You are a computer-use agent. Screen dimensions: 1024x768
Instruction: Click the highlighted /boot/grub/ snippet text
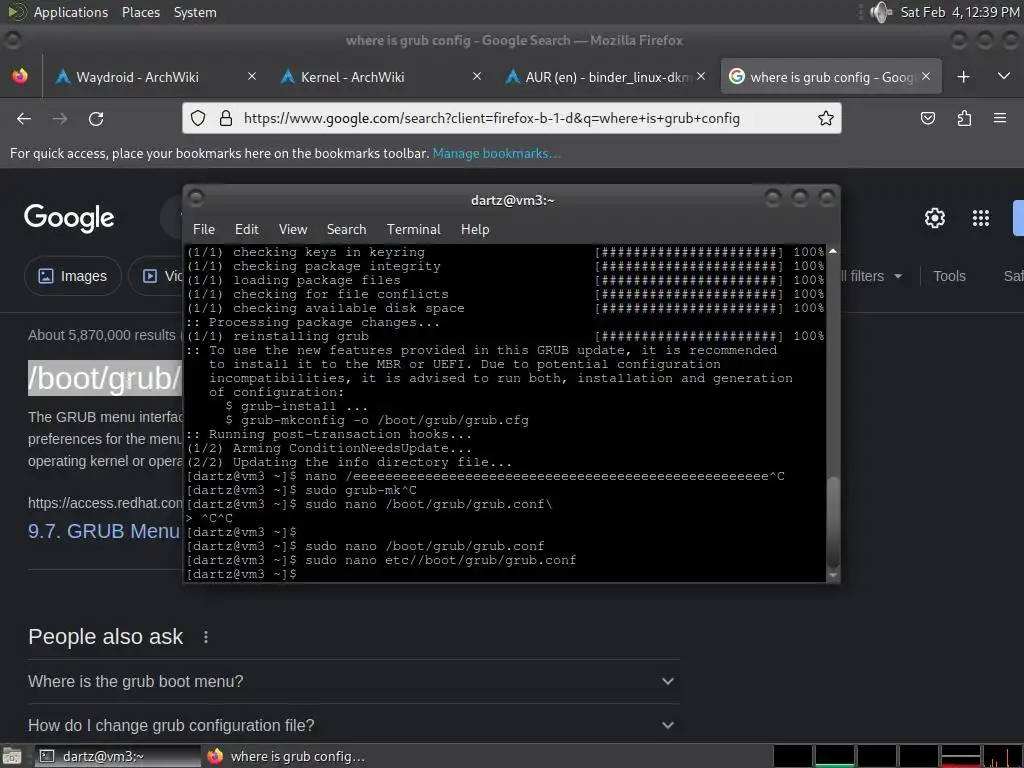[104, 378]
